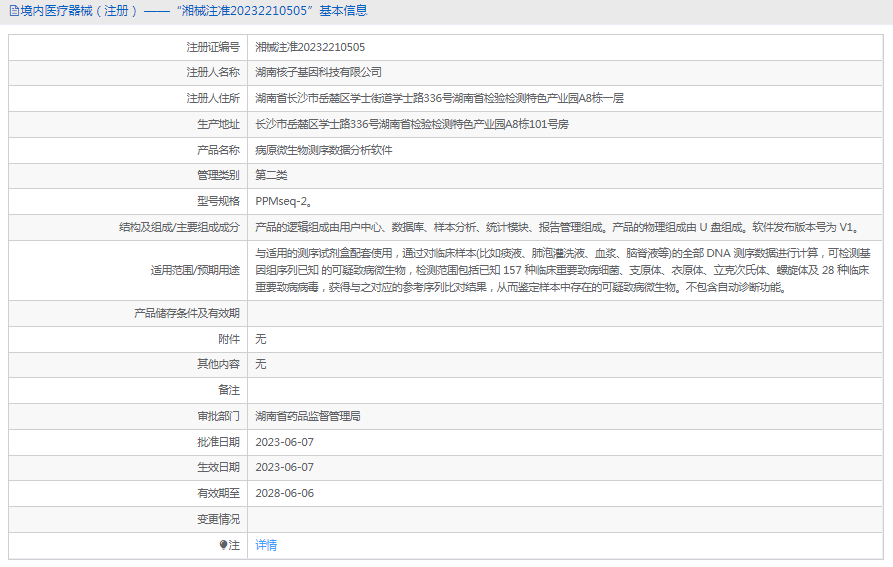The image size is (893, 567).
Task: Click the 产品储存条件及有效期 label
Action: click(x=187, y=314)
